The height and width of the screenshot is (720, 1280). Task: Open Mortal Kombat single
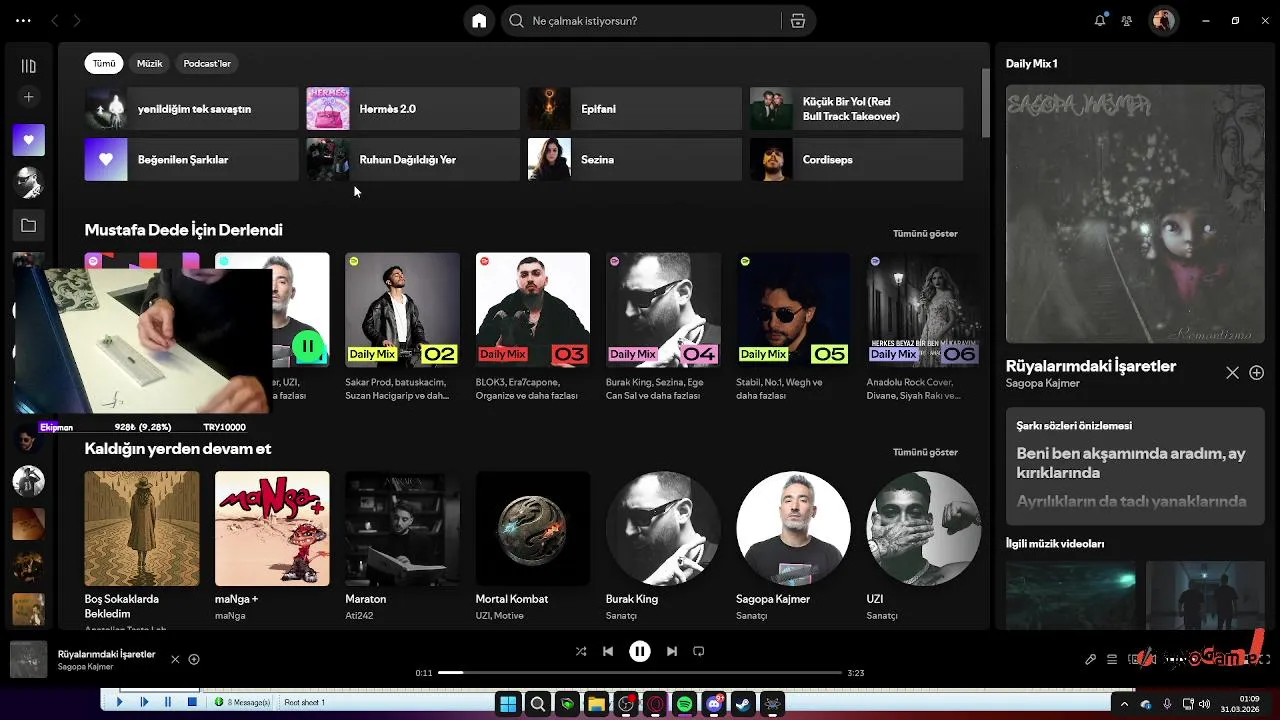(533, 528)
